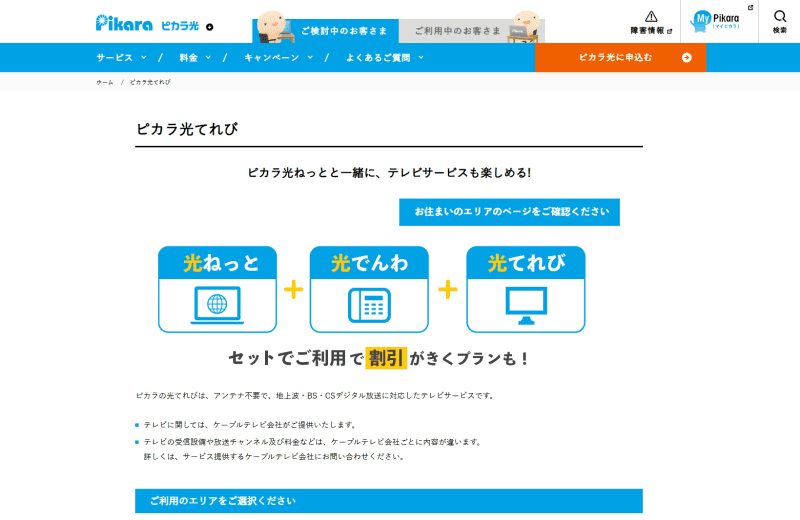Click the 光てれび card heading
This screenshot has height=520, width=800.
point(526,263)
